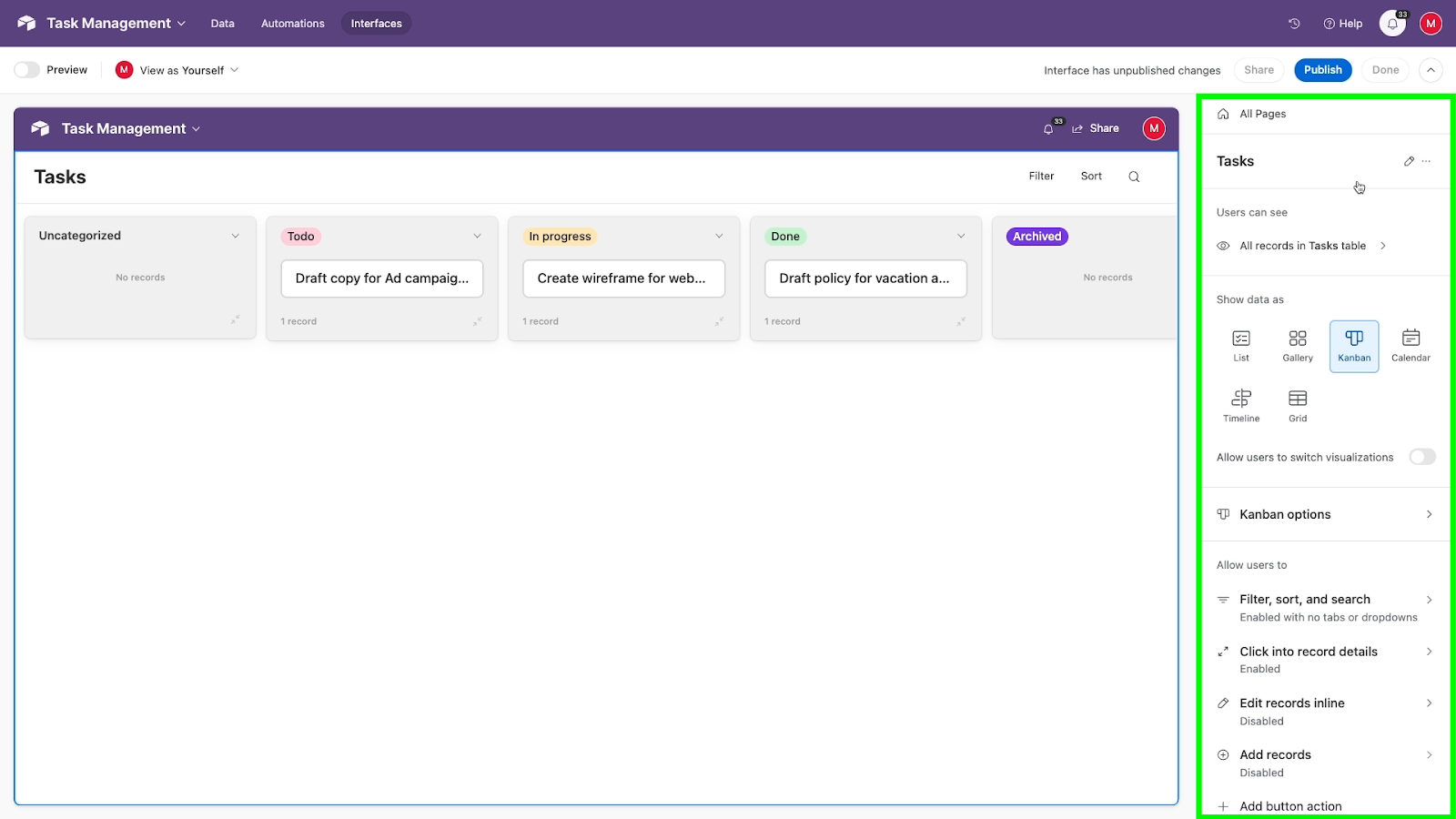Collapse the Uncategorized column via arrows icon
Image resolution: width=1456 pixels, height=819 pixels.
click(235, 319)
